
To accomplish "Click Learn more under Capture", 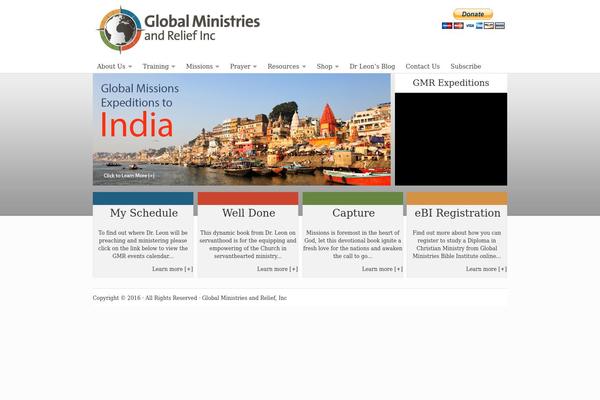I will coord(382,269).
